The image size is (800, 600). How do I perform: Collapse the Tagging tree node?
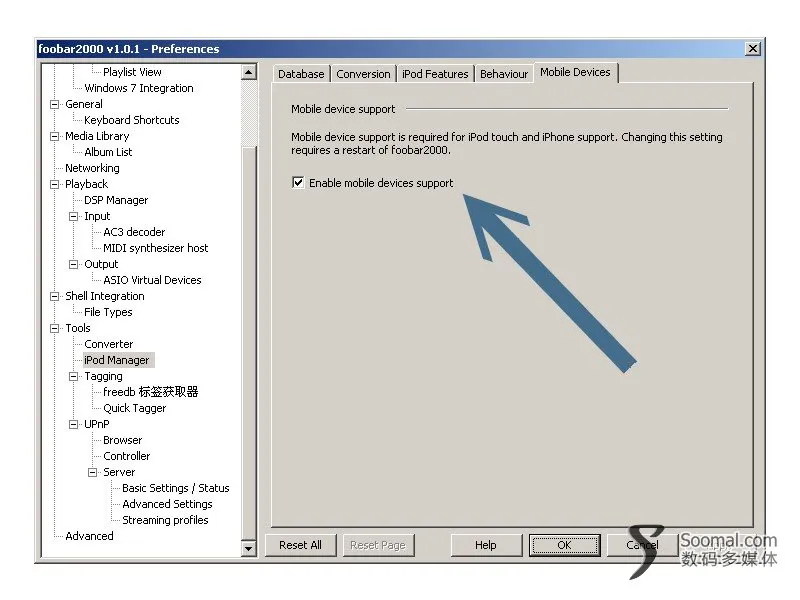[73, 377]
